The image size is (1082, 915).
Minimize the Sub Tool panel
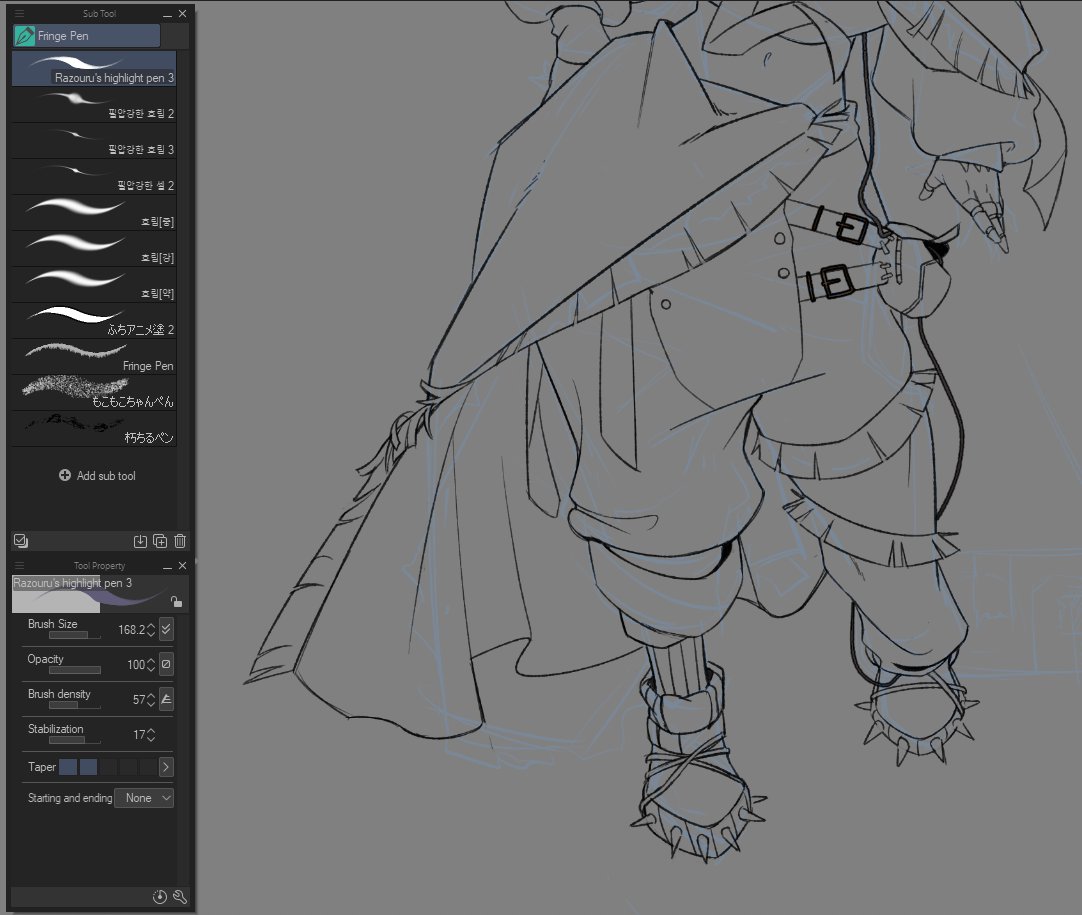coord(168,14)
